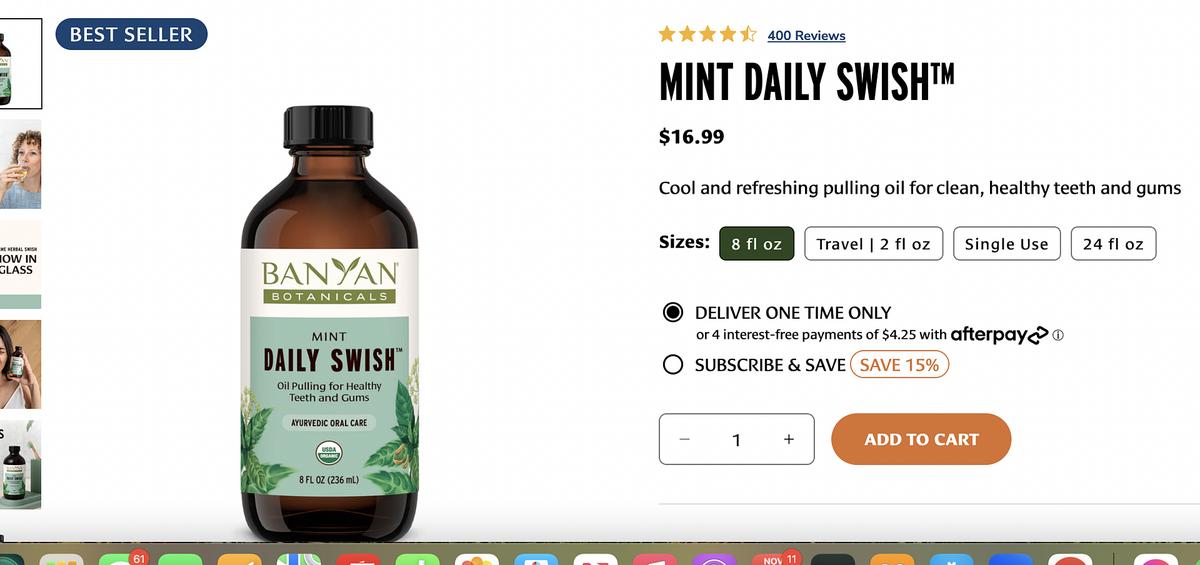This screenshot has height=565, width=1200.
Task: Open the 400 Reviews link
Action: point(806,36)
